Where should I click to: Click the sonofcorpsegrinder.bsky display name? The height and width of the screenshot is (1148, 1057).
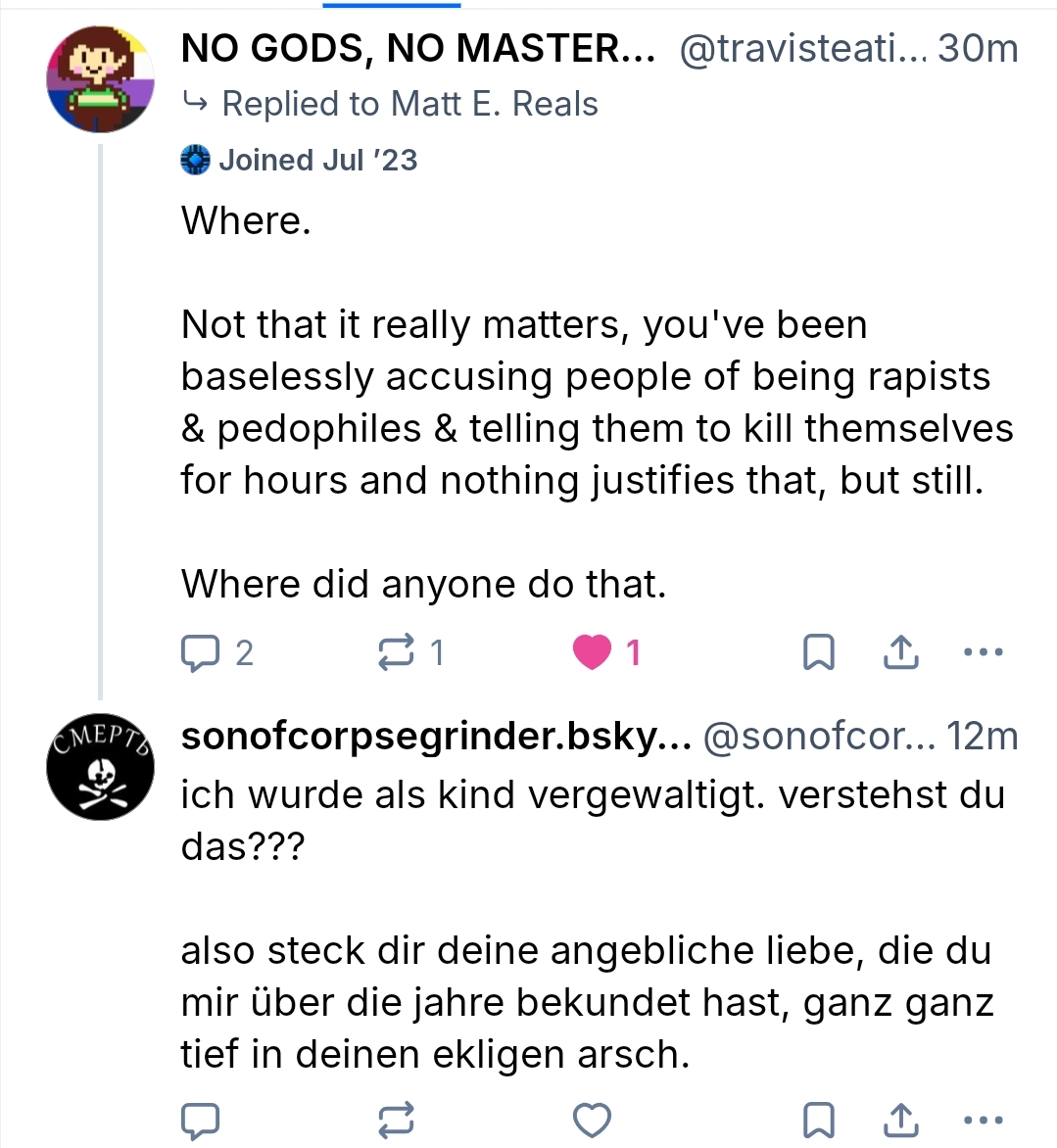pyautogui.click(x=436, y=737)
